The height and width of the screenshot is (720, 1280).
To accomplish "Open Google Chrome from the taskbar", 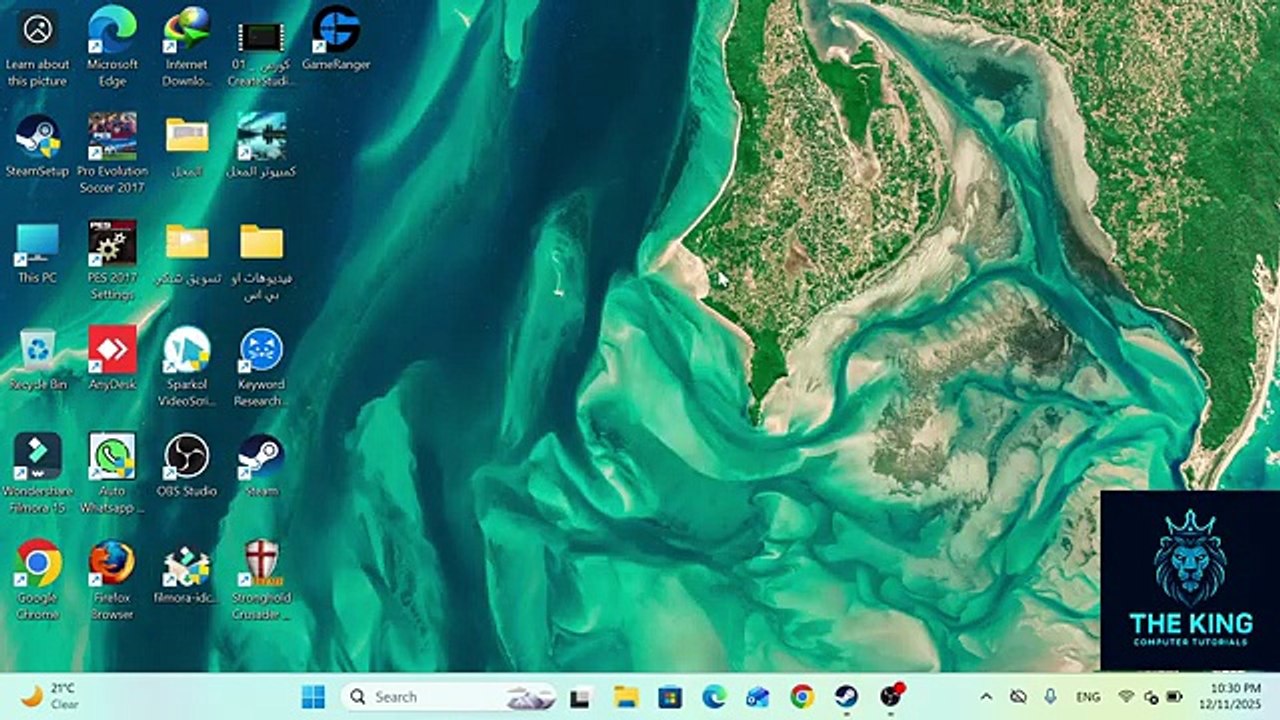I will pos(802,697).
